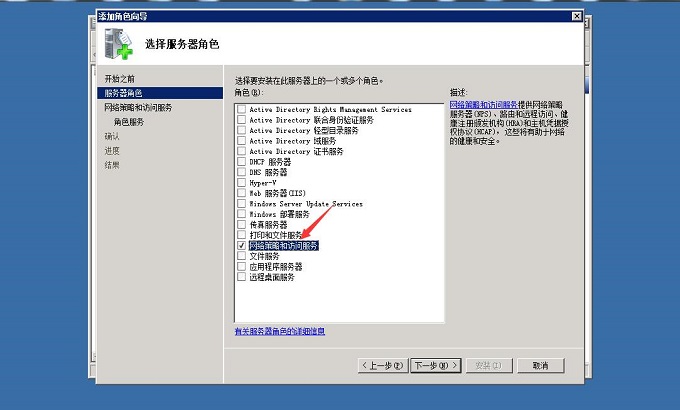The image size is (680, 410).
Task: Check Windows Server Update Services role
Action: pyautogui.click(x=241, y=204)
